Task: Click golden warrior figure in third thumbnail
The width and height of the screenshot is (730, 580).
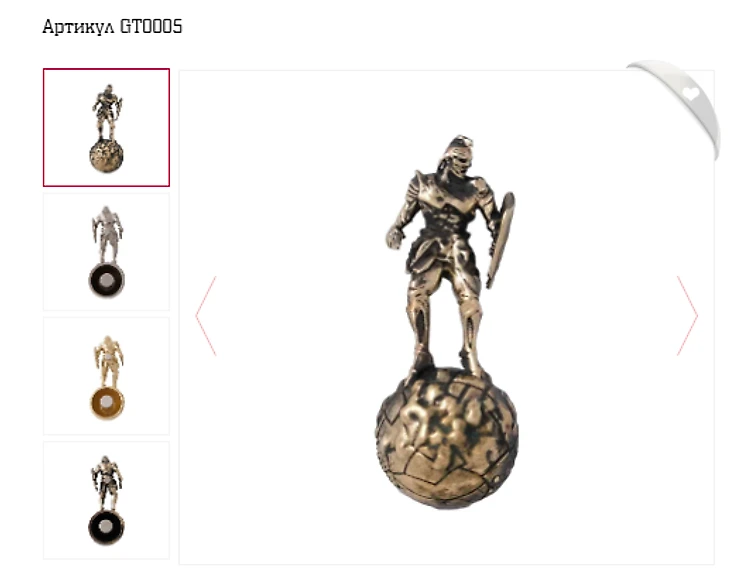Action: pyautogui.click(x=108, y=361)
